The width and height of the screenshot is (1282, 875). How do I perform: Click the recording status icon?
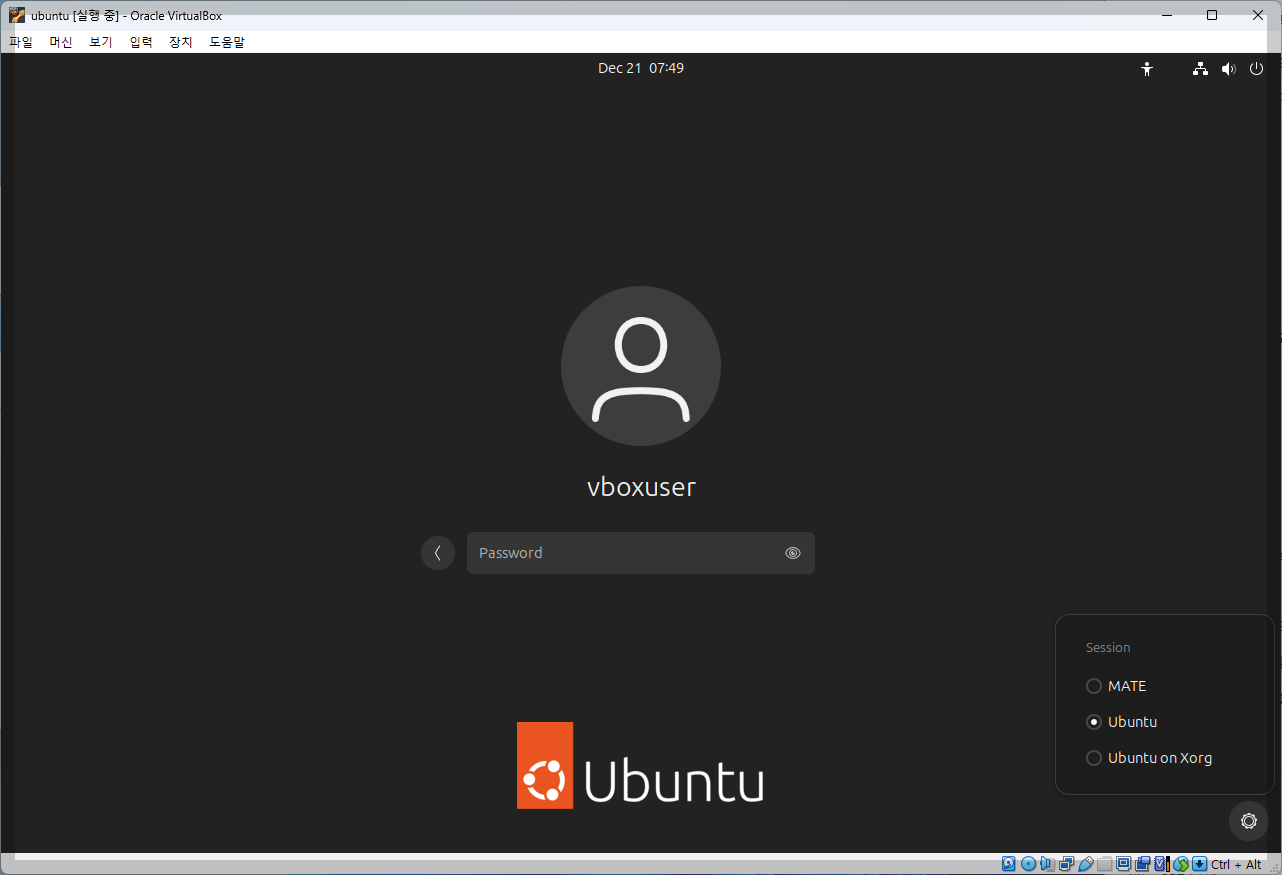click(x=1143, y=864)
